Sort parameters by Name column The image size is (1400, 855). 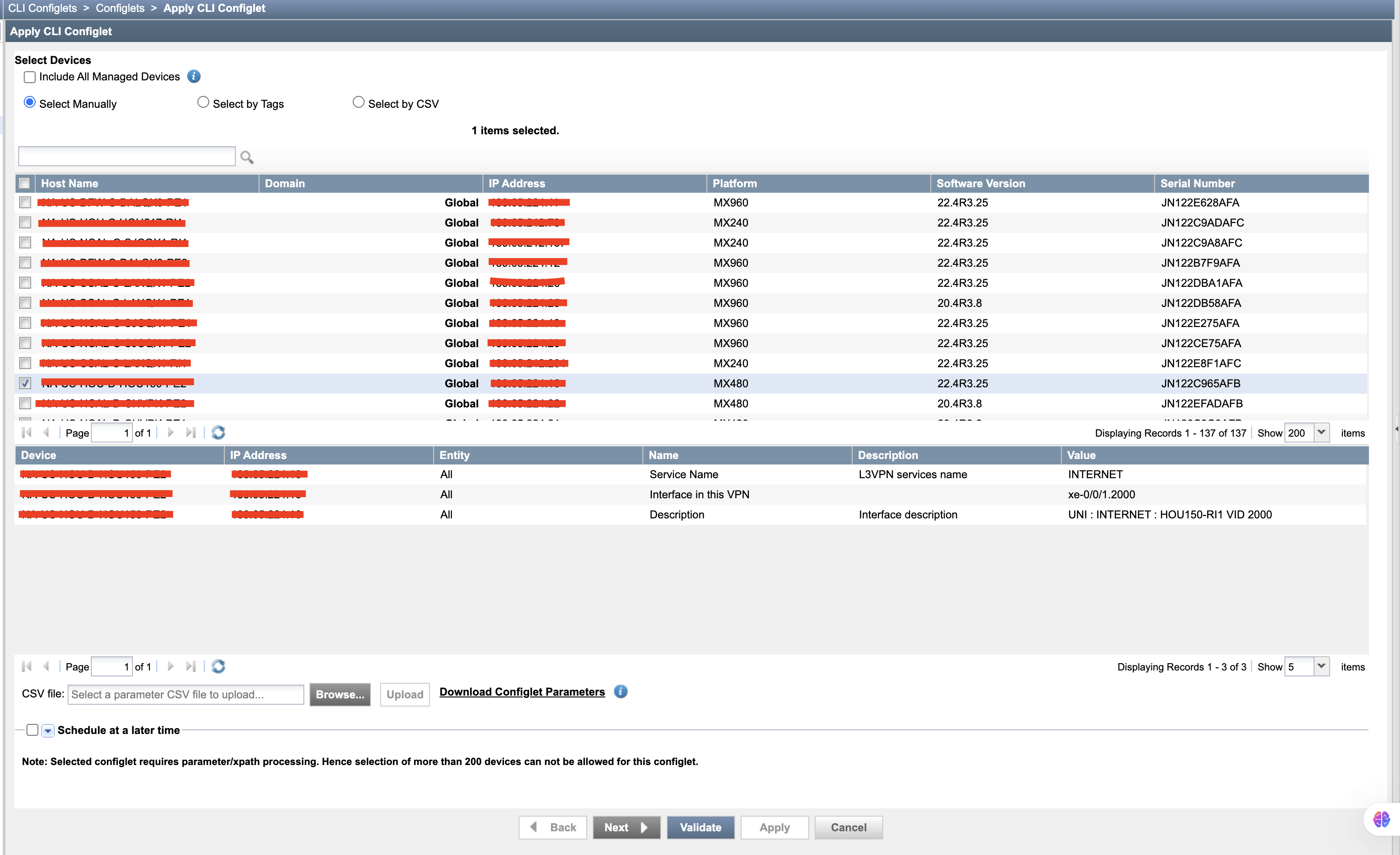(747, 455)
